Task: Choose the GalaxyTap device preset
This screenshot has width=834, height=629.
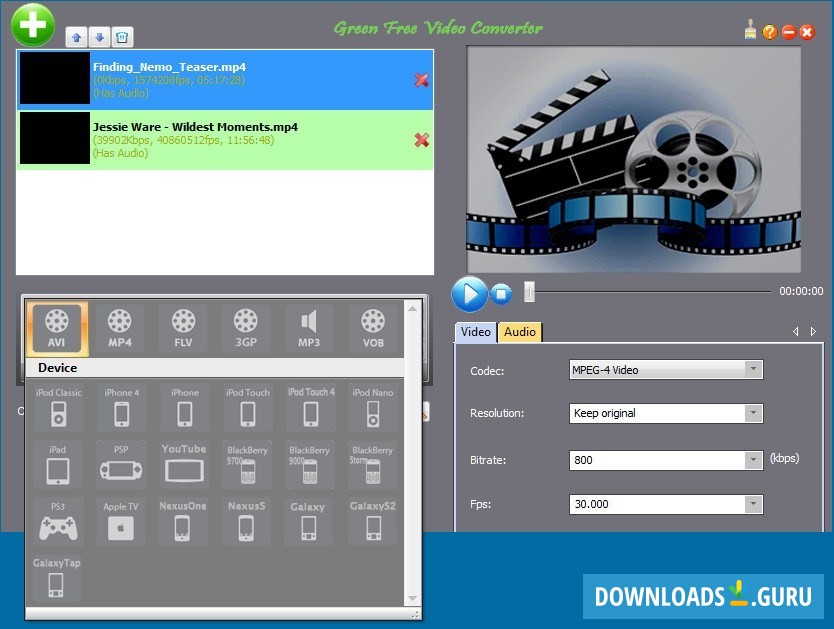Action: point(56,578)
